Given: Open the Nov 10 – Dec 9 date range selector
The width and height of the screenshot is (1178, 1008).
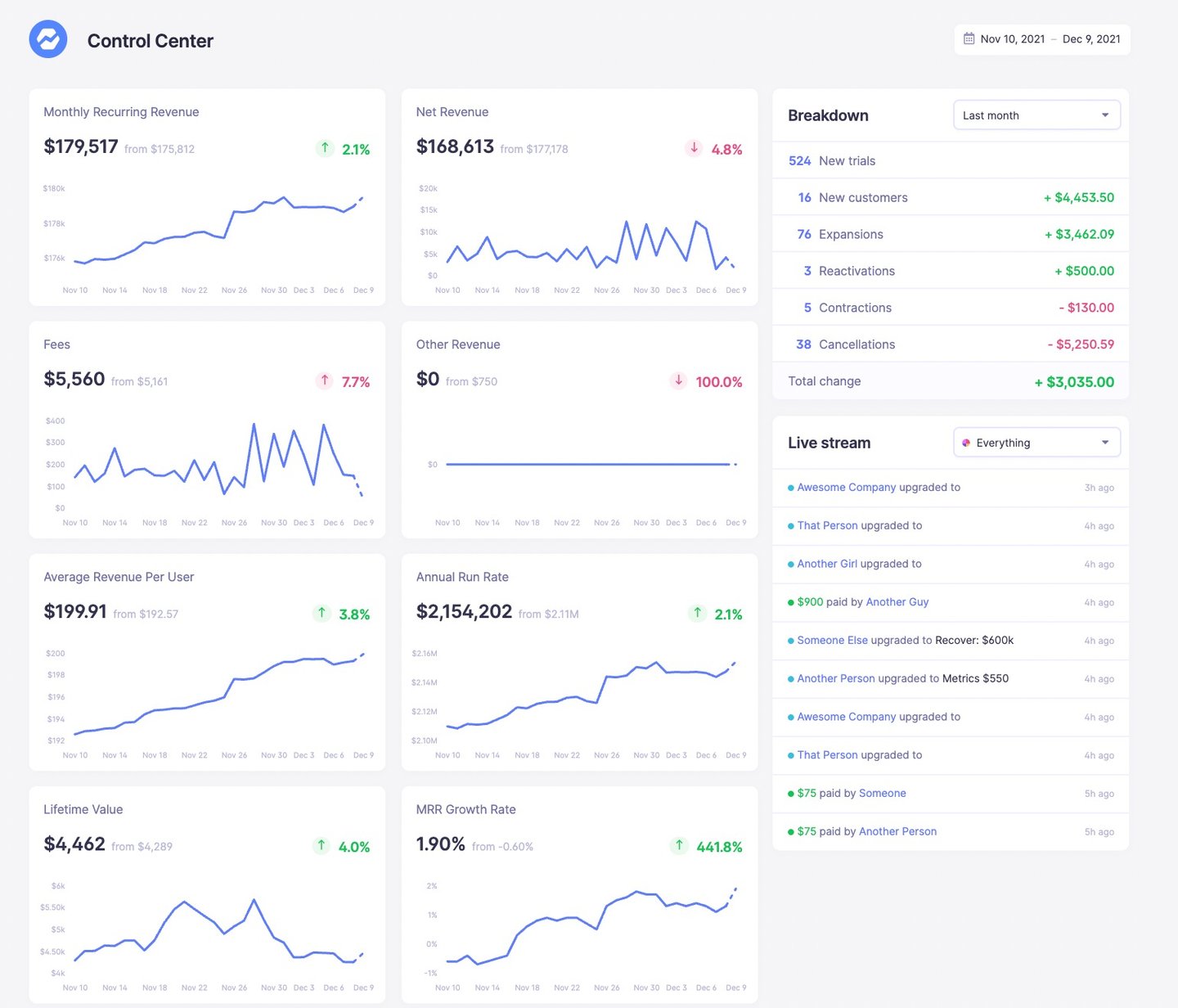Looking at the screenshot, I should [x=1042, y=38].
